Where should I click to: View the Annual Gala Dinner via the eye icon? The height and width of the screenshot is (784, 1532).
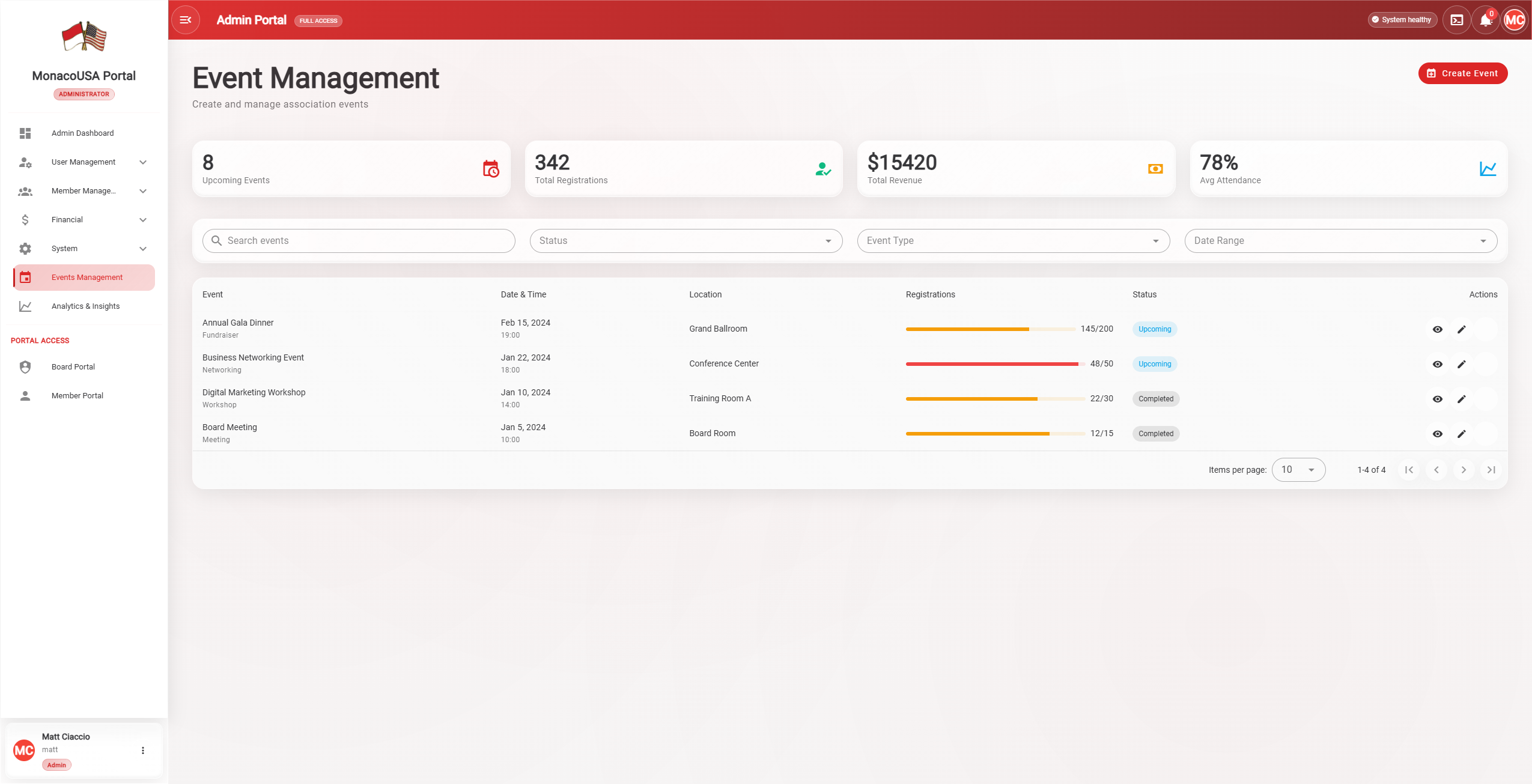pos(1437,329)
